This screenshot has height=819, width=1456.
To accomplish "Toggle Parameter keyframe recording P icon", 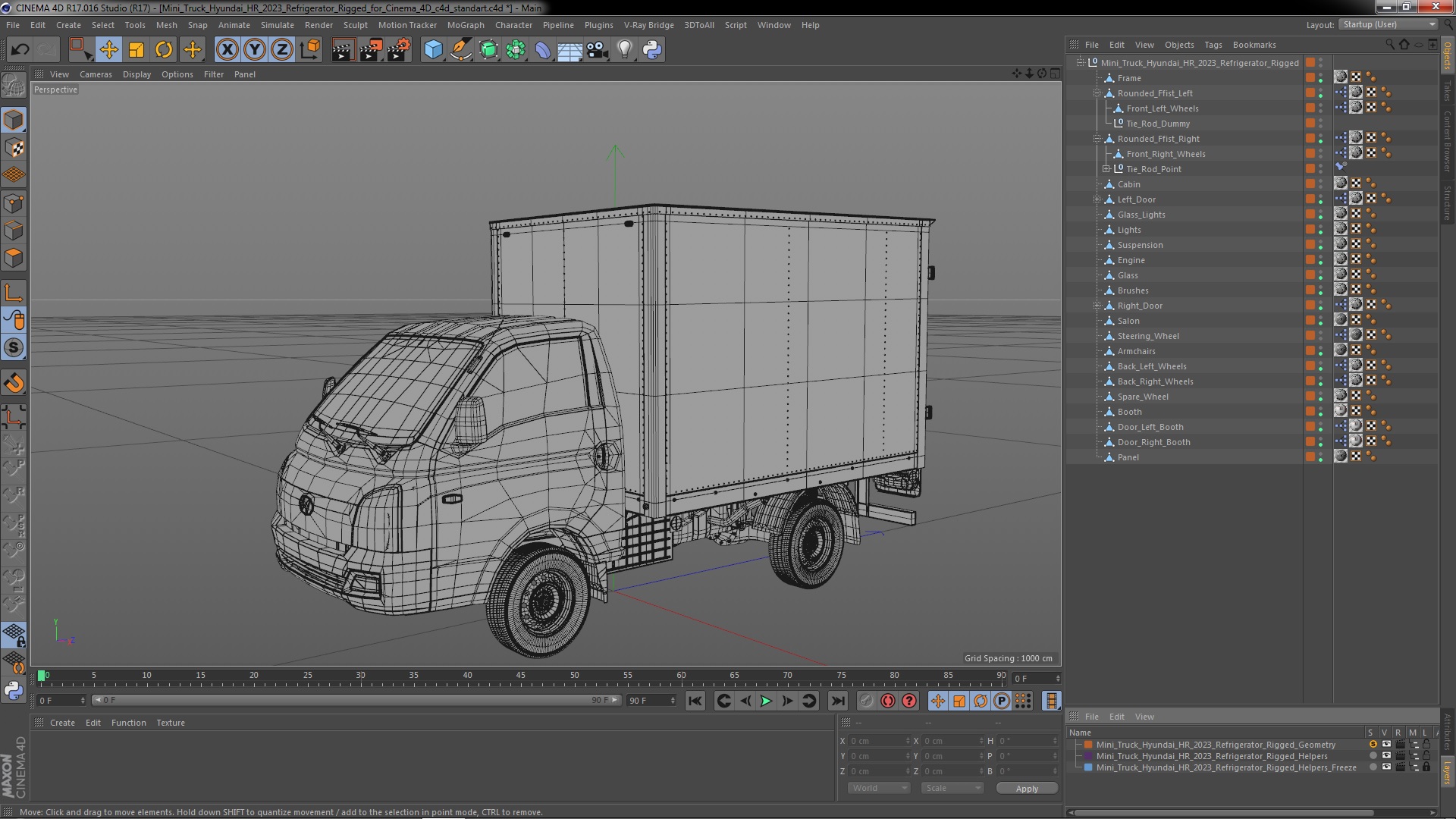I will click(x=1002, y=701).
